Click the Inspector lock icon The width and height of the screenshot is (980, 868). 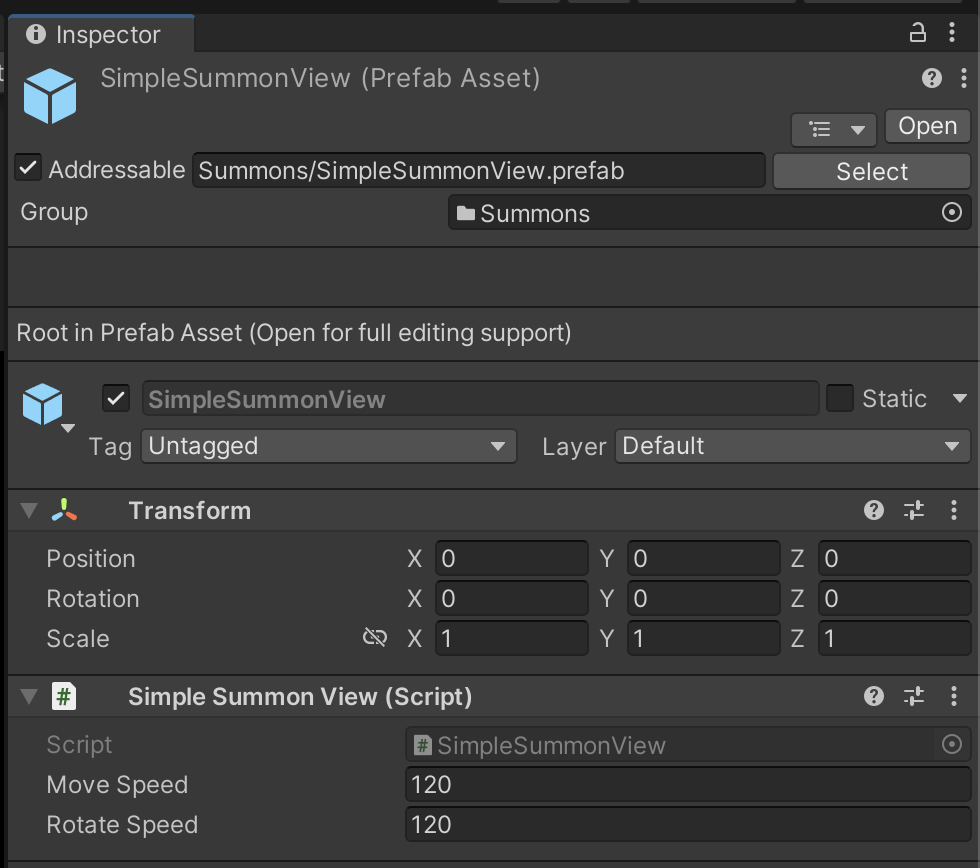917,34
